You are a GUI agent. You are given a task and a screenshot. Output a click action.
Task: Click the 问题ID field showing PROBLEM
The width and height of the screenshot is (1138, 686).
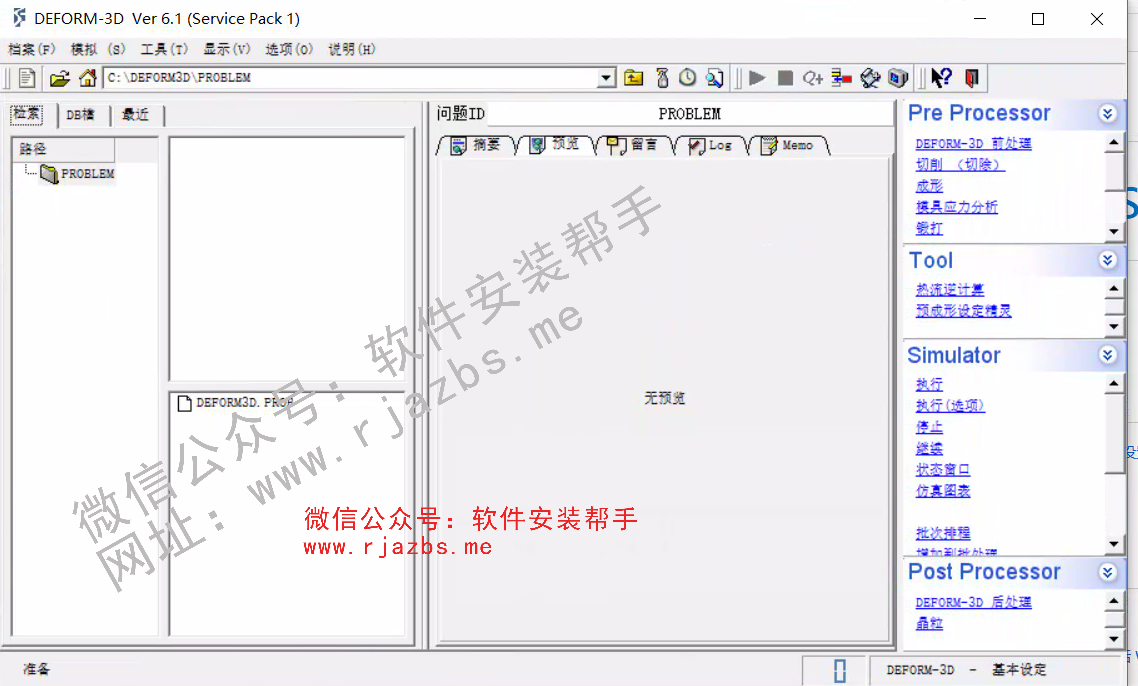689,114
